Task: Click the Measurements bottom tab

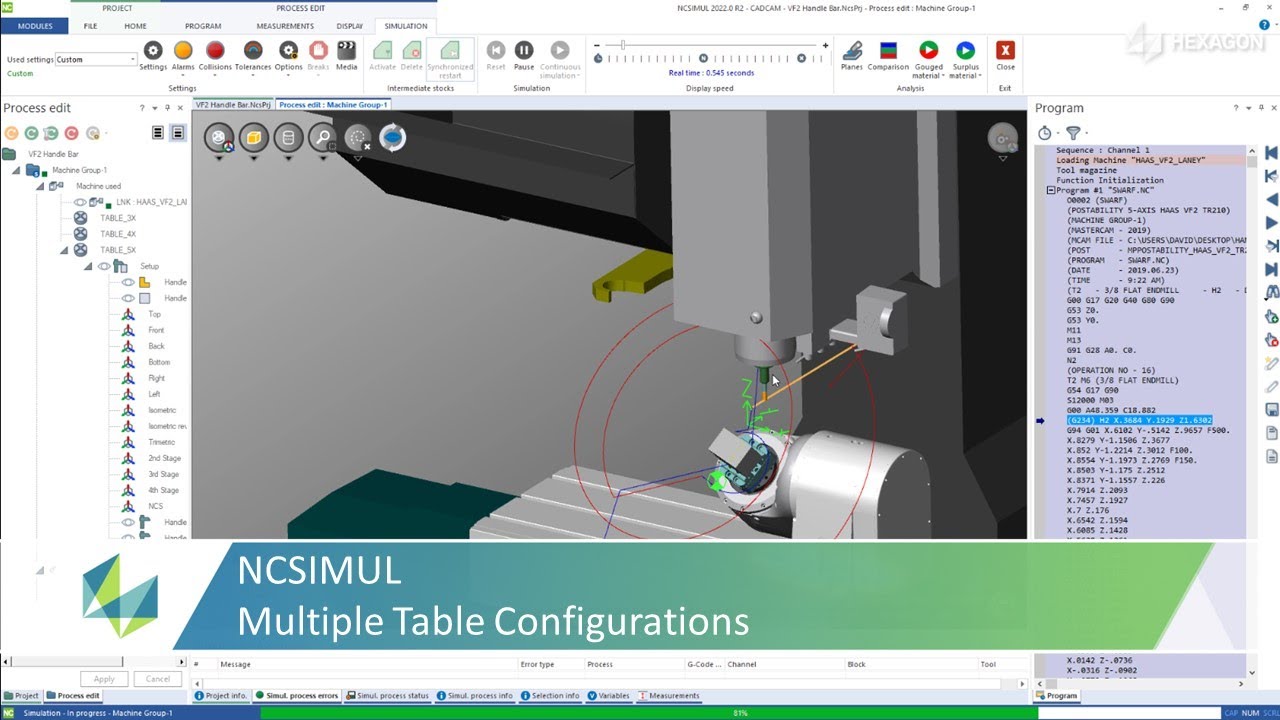Action: coord(668,696)
